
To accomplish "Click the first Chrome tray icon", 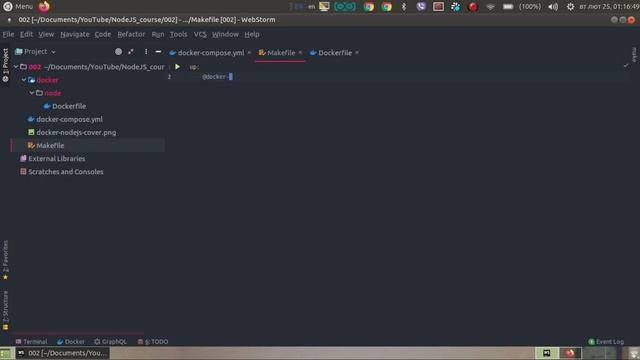I will 369,7.
